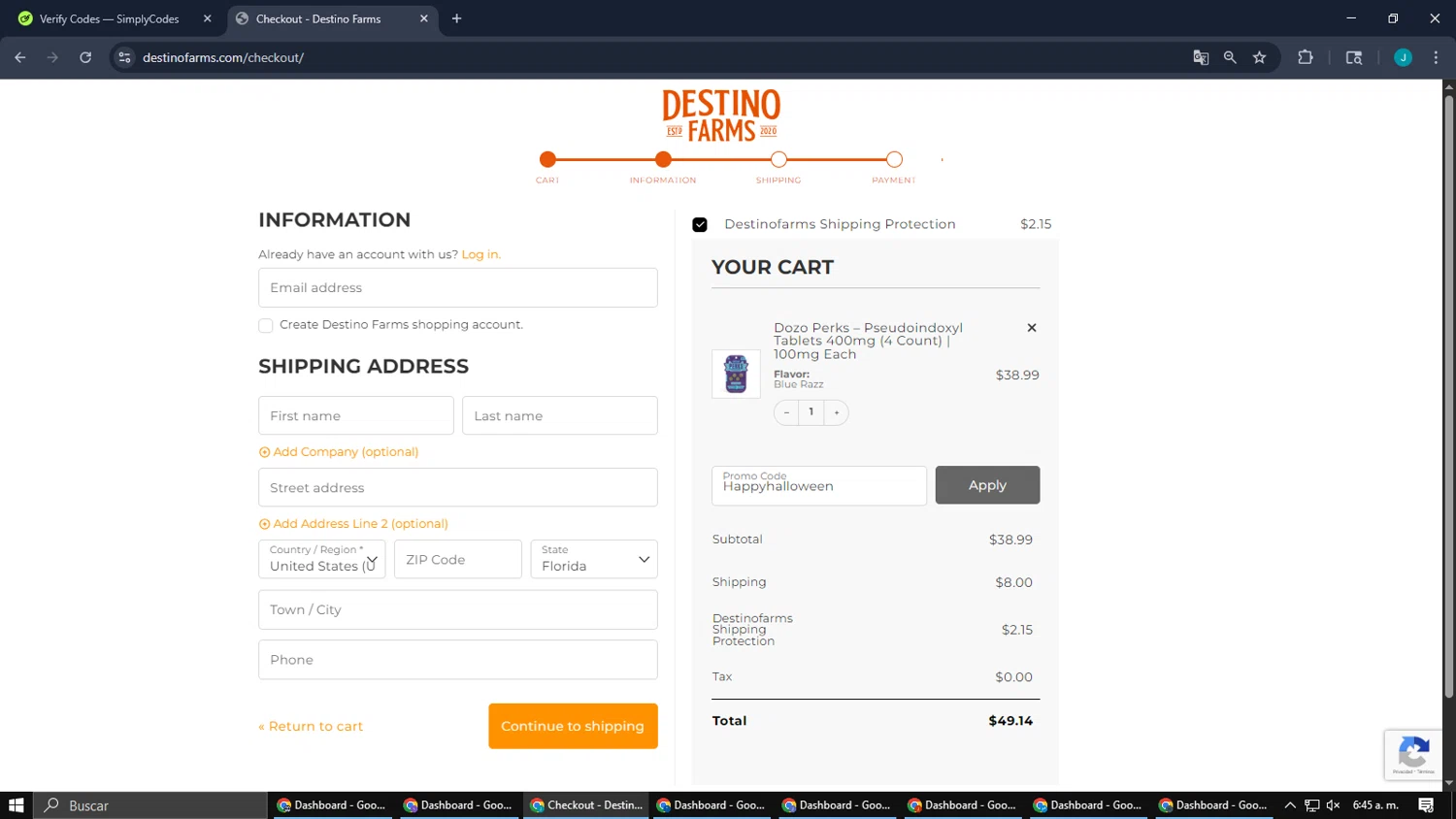
Task: Click the Cart progress step
Action: click(547, 160)
